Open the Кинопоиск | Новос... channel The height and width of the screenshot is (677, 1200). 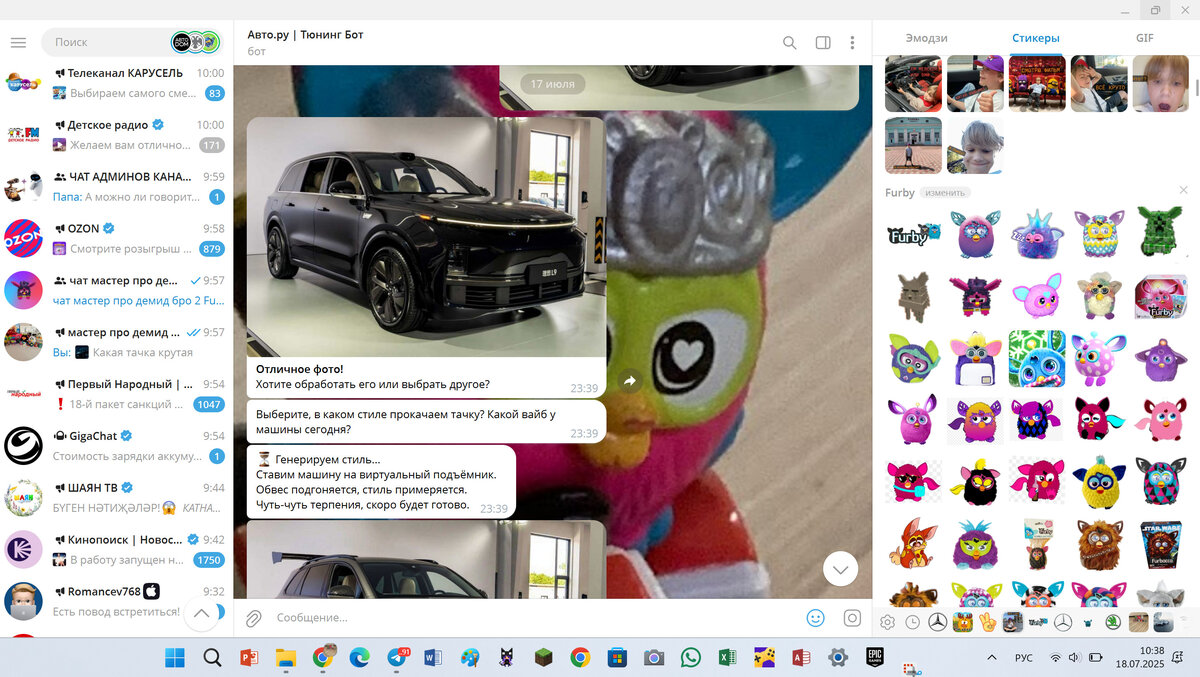point(116,550)
